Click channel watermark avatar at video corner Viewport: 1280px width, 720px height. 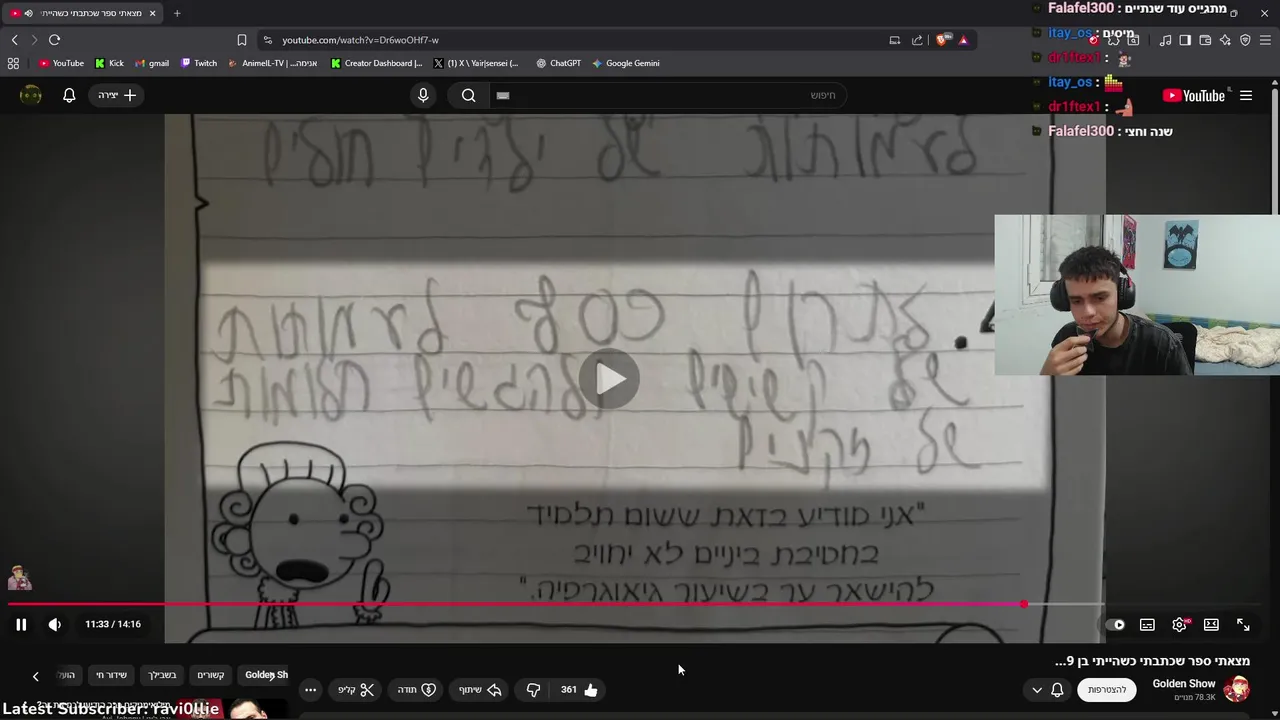(x=19, y=577)
